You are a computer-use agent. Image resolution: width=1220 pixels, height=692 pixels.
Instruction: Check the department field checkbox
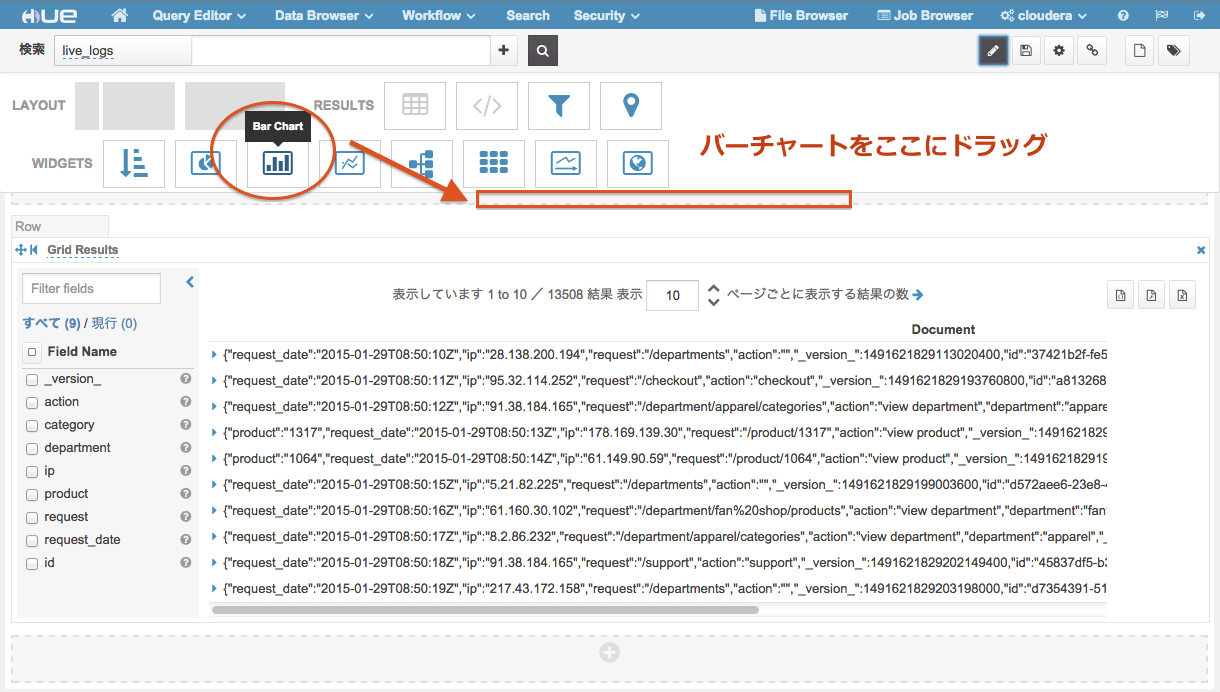click(x=32, y=449)
